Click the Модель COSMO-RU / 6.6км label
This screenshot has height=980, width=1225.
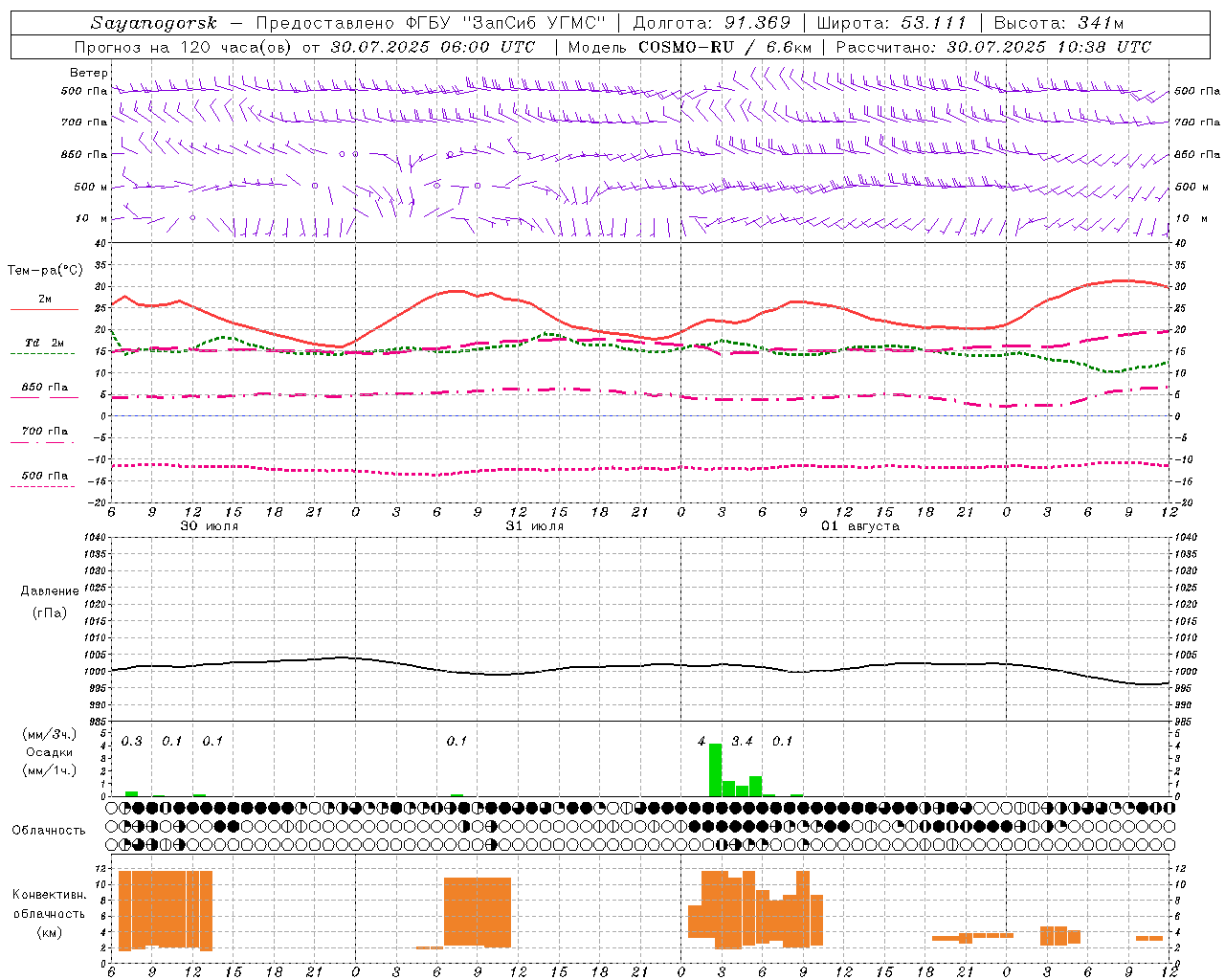click(690, 47)
